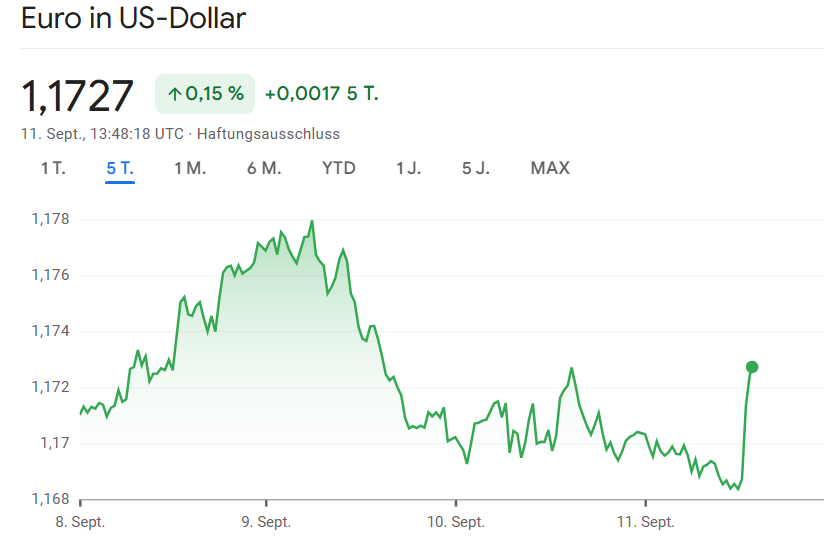
Task: Select the 5 T. range tab
Action: point(120,168)
